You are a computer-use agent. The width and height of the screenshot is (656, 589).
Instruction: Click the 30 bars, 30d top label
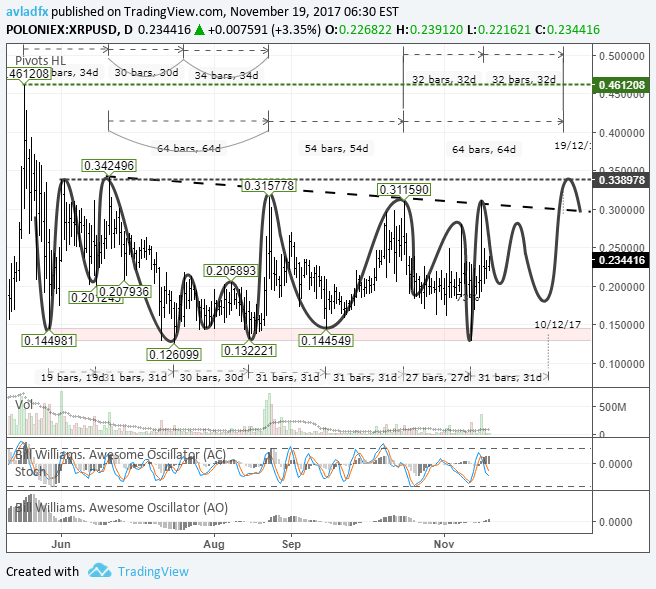146,72
